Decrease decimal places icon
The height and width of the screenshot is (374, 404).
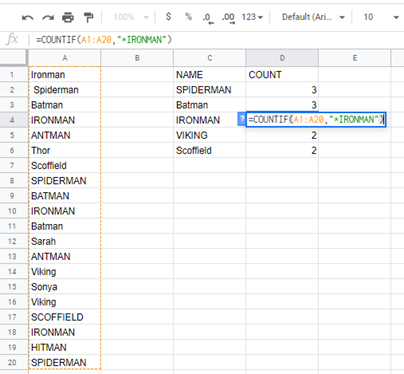[208, 17]
